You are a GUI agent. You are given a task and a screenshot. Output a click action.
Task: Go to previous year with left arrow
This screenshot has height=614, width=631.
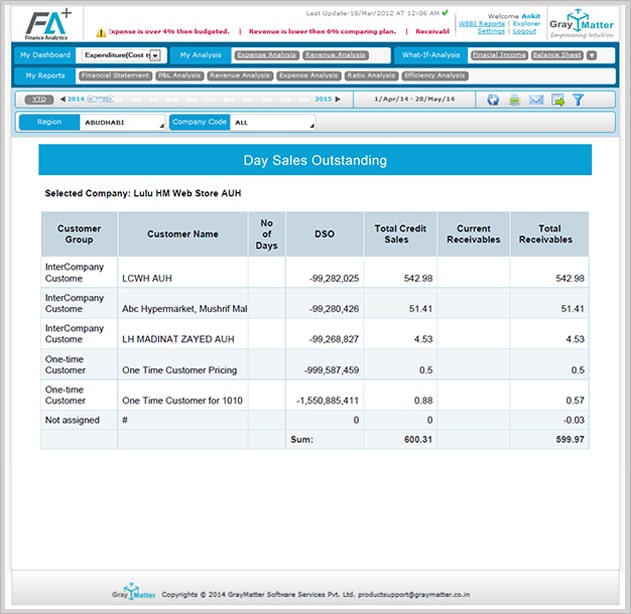pos(63,99)
